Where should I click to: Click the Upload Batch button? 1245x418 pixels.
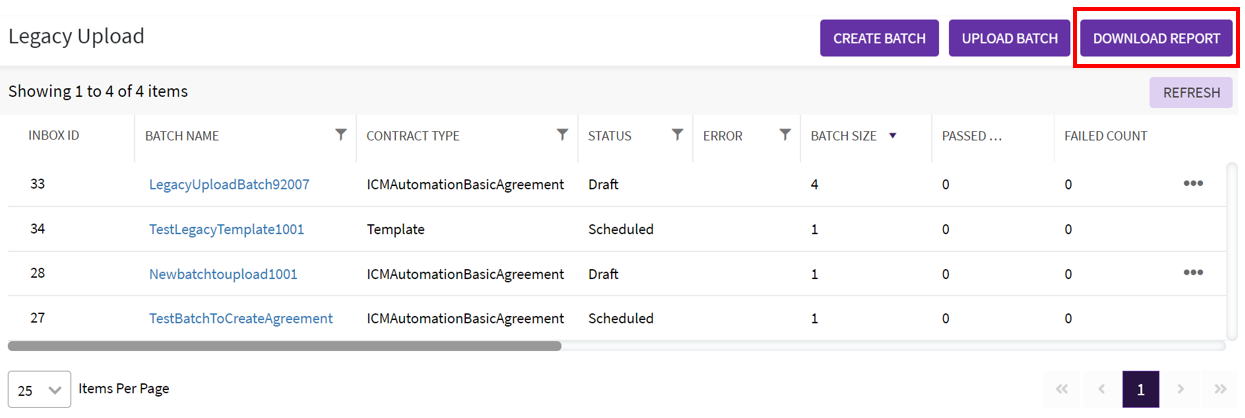coord(1009,39)
